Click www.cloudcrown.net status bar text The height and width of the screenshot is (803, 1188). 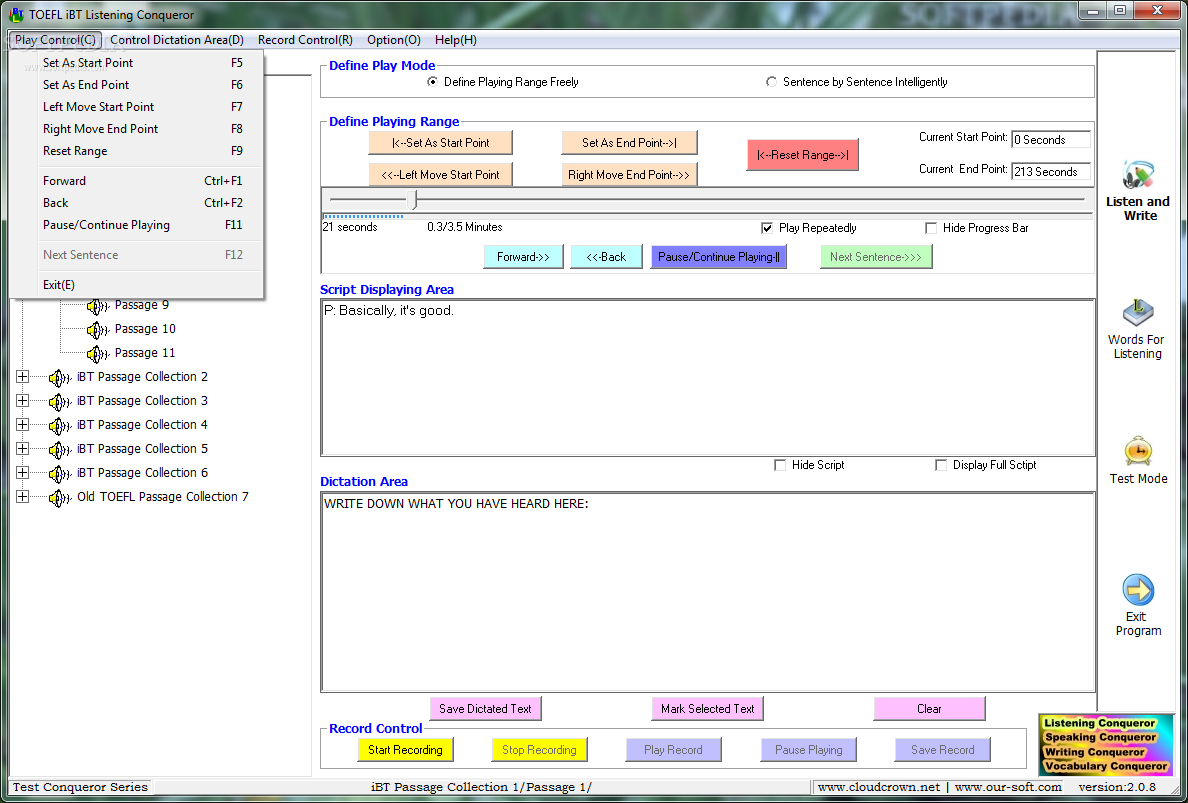(879, 787)
